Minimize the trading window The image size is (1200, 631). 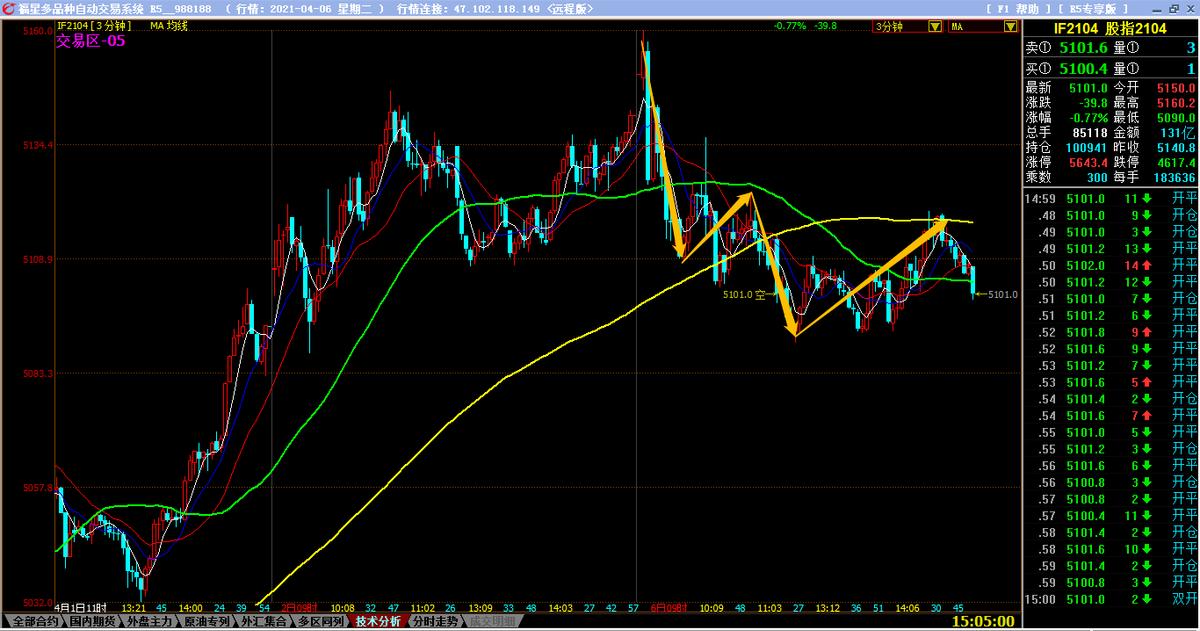point(1156,8)
